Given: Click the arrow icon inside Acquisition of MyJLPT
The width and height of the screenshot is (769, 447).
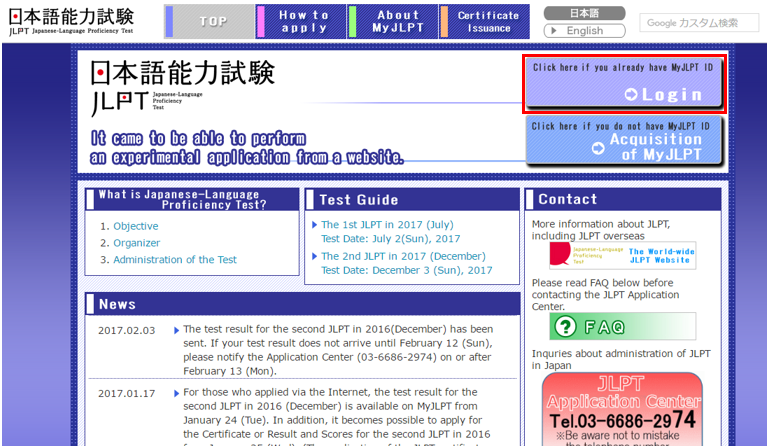Looking at the screenshot, I should tap(598, 148).
